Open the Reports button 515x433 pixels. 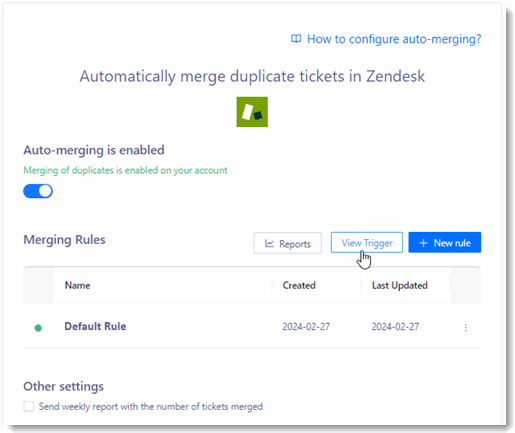click(x=288, y=243)
